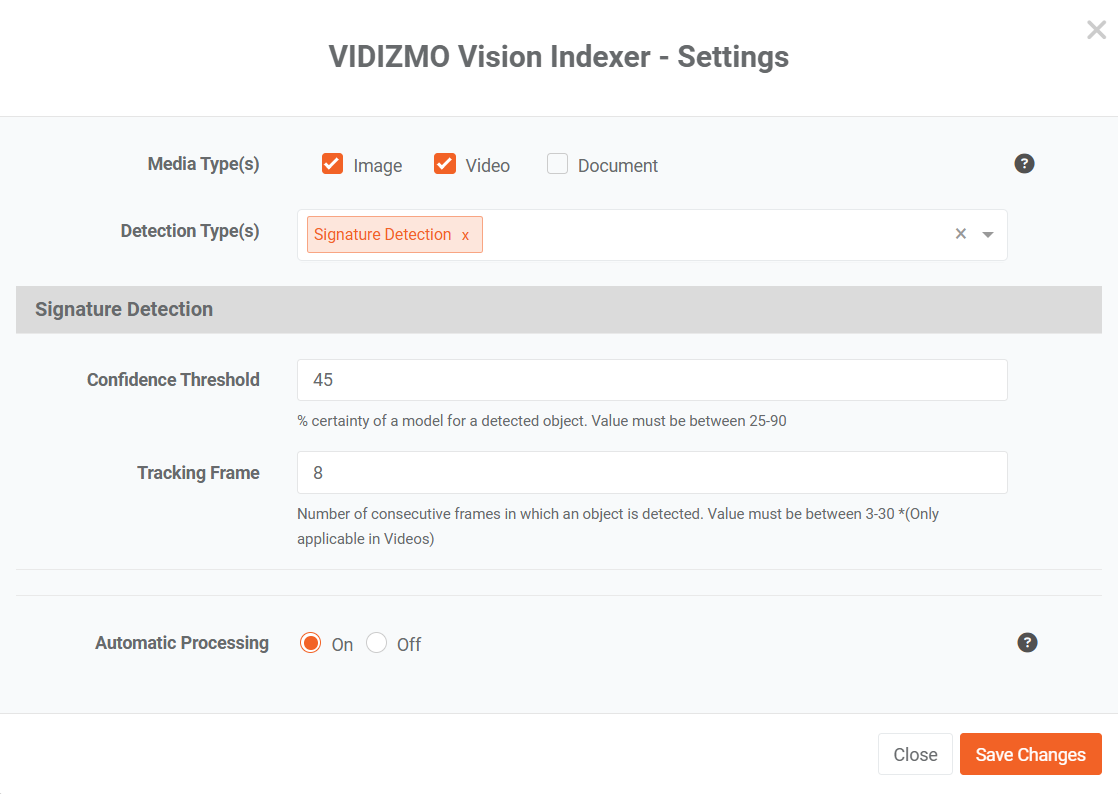
Task: Expand the Detection Type(s) dropdown arrow
Action: (988, 234)
